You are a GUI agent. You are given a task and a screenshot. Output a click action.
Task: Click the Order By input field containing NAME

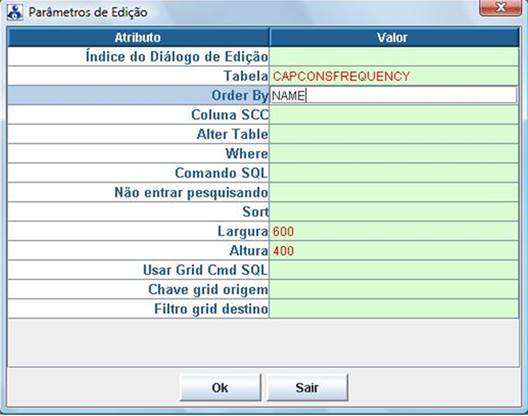tap(393, 96)
